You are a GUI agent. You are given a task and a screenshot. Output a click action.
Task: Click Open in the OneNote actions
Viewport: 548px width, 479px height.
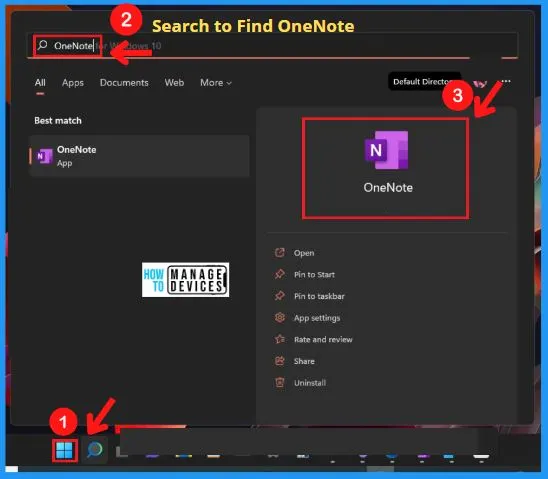point(304,253)
